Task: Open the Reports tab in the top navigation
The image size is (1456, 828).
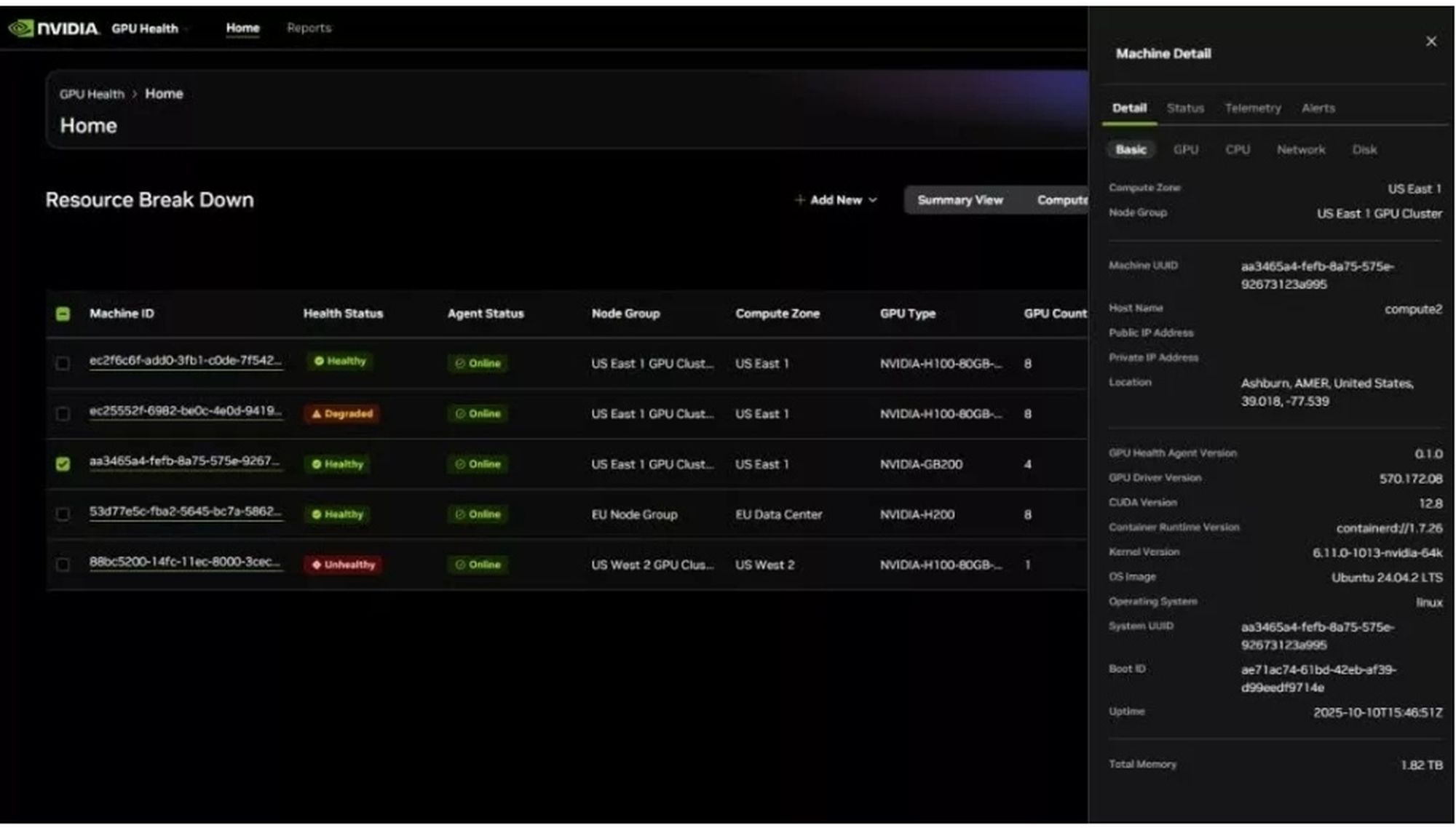Action: (x=309, y=28)
